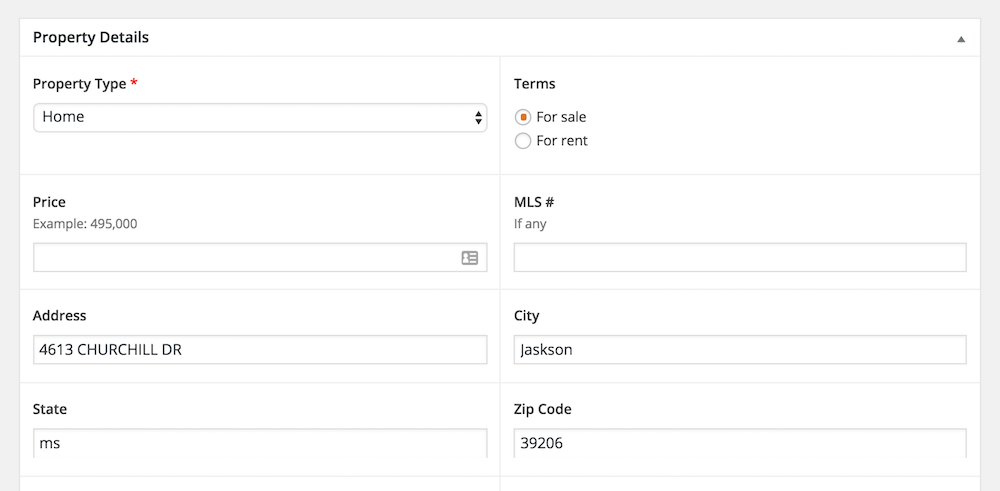This screenshot has width=1000, height=491.
Task: Click the Property Details heading
Action: (x=91, y=38)
